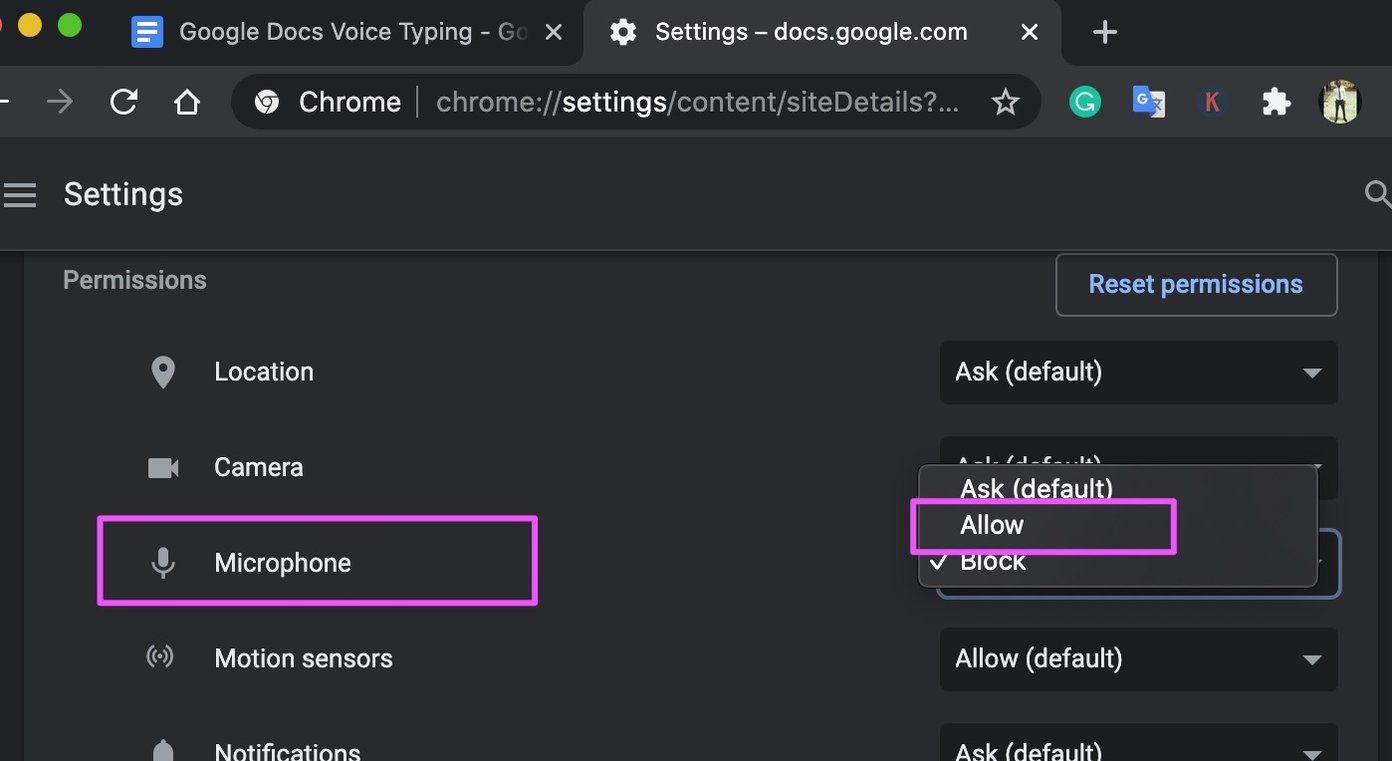Click the Location label
This screenshot has height=761, width=1392.
(264, 372)
